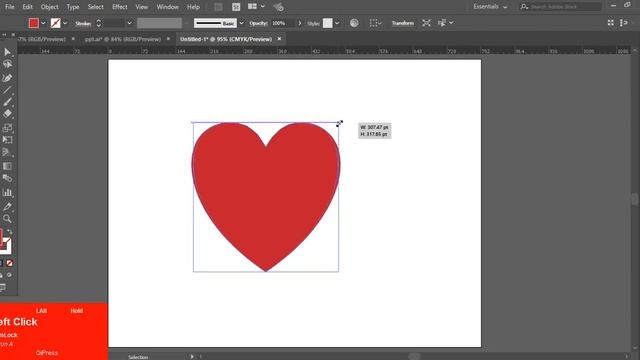Viewport: 640px width, 360px height.
Task: Open the Type menu
Action: point(73,7)
